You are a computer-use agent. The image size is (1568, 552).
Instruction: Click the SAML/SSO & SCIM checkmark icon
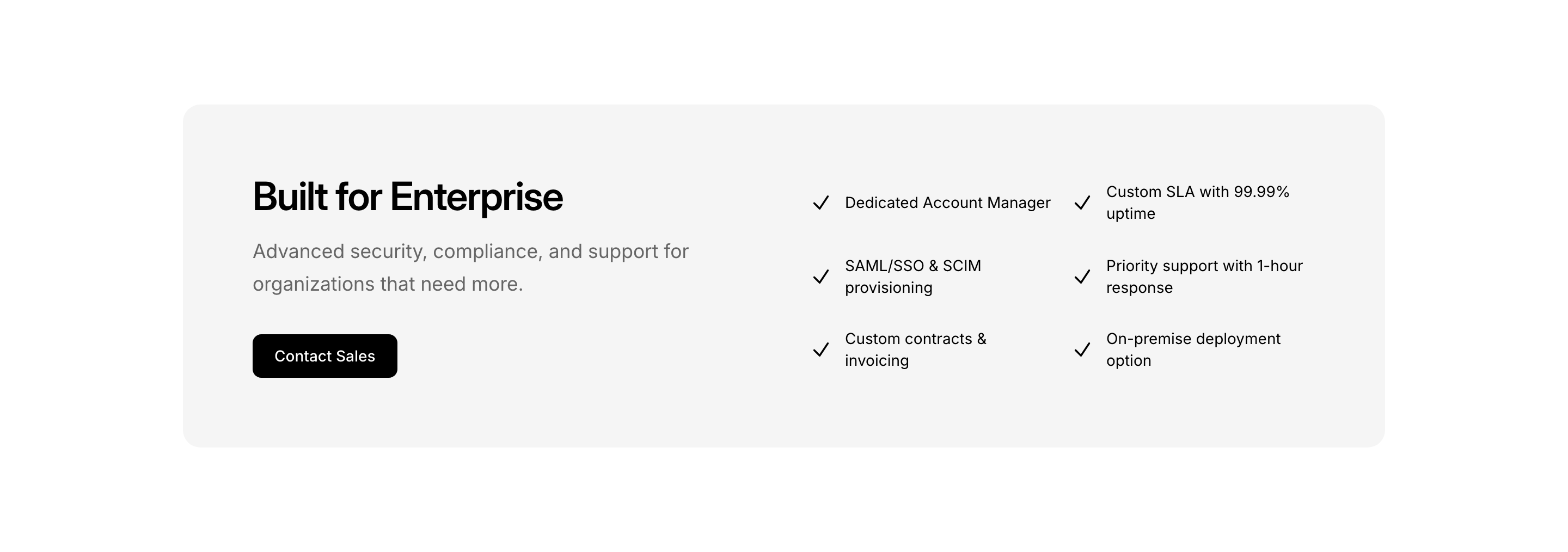[x=820, y=277]
